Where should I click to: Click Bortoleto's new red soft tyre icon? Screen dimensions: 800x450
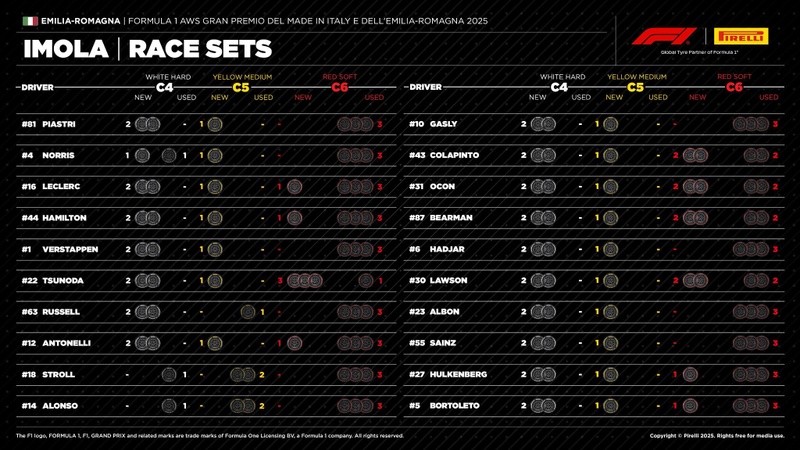click(689, 405)
